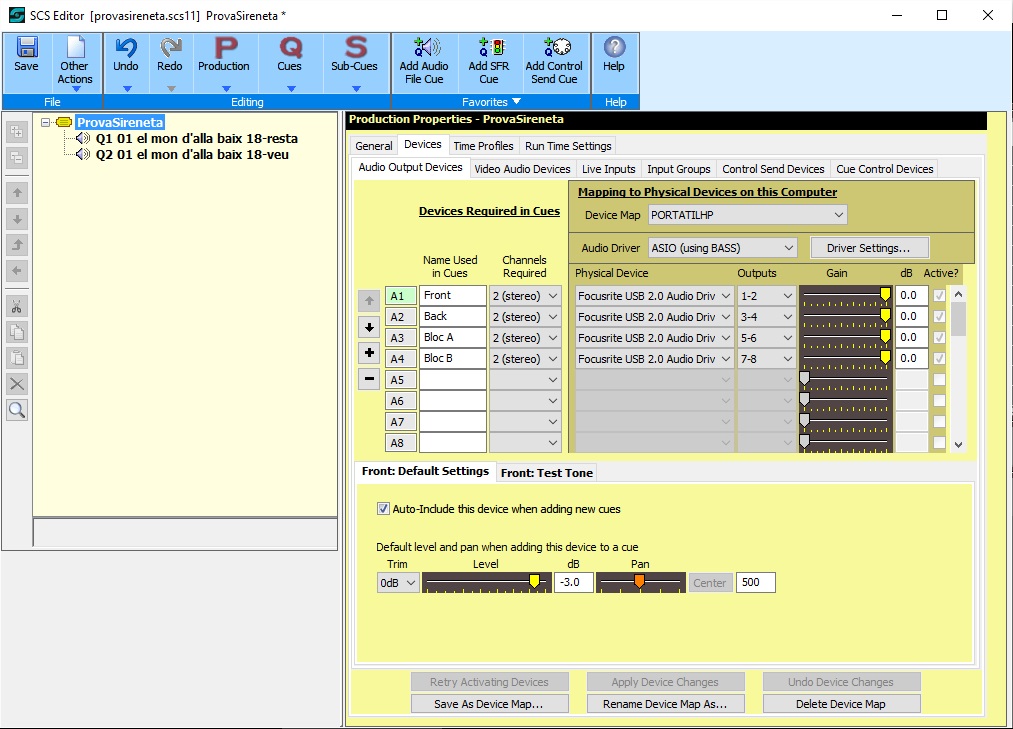The image size is (1013, 729).
Task: Click the default Pan slider handle
Action: click(x=639, y=581)
